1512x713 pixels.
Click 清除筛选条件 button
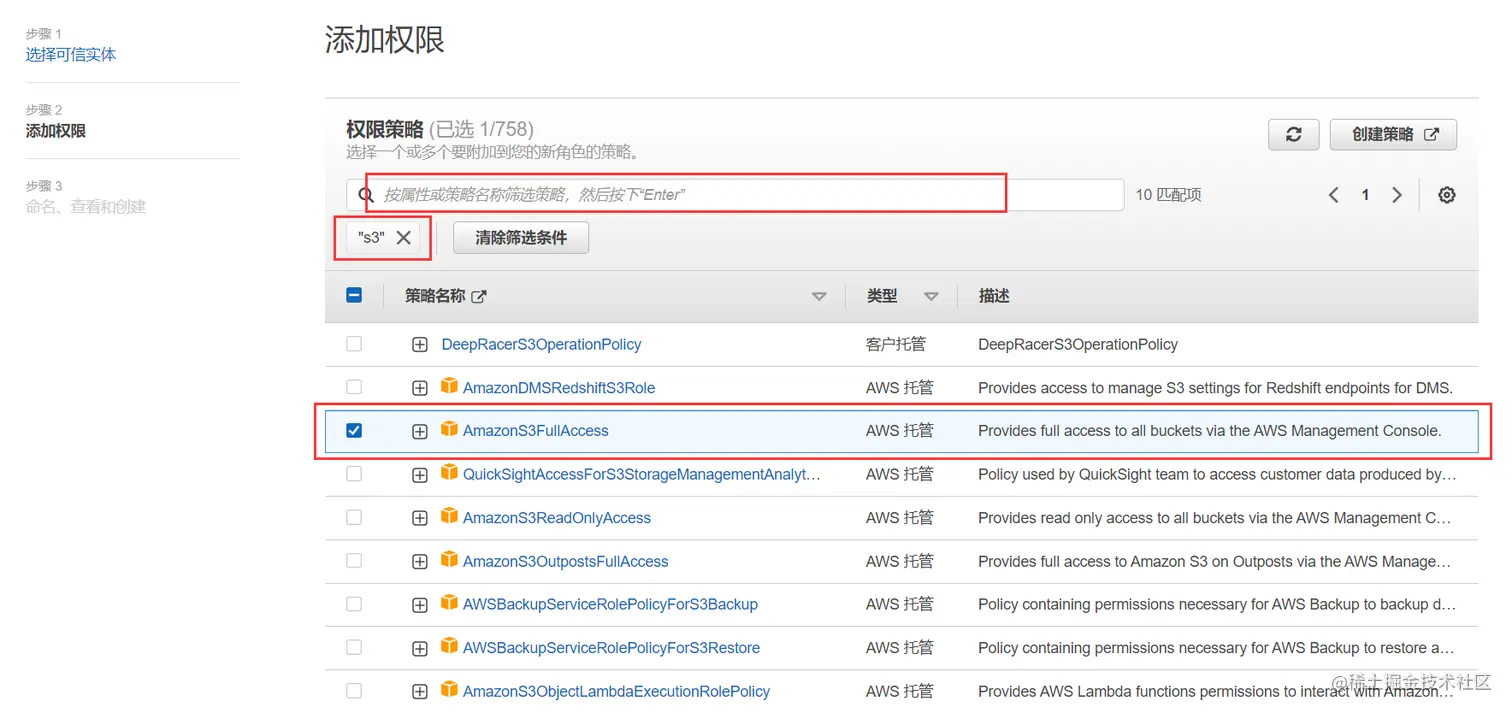(x=521, y=238)
